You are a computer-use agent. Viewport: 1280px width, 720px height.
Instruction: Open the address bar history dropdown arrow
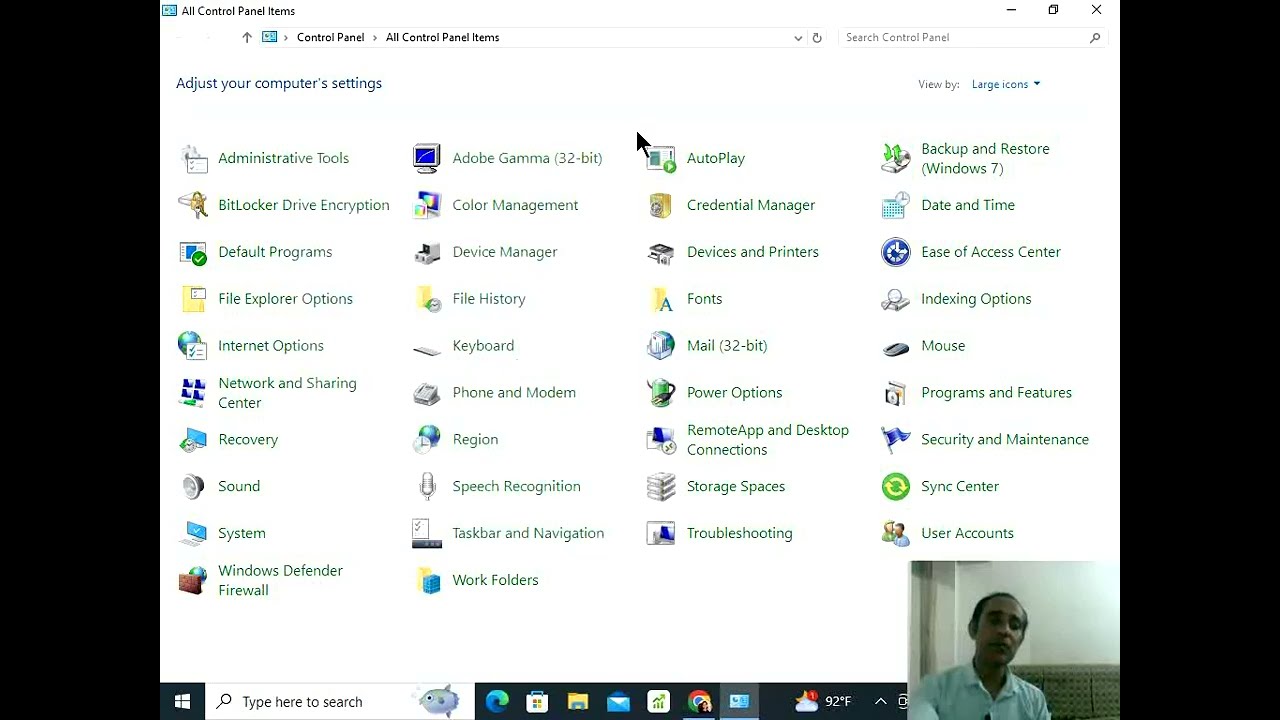point(798,38)
